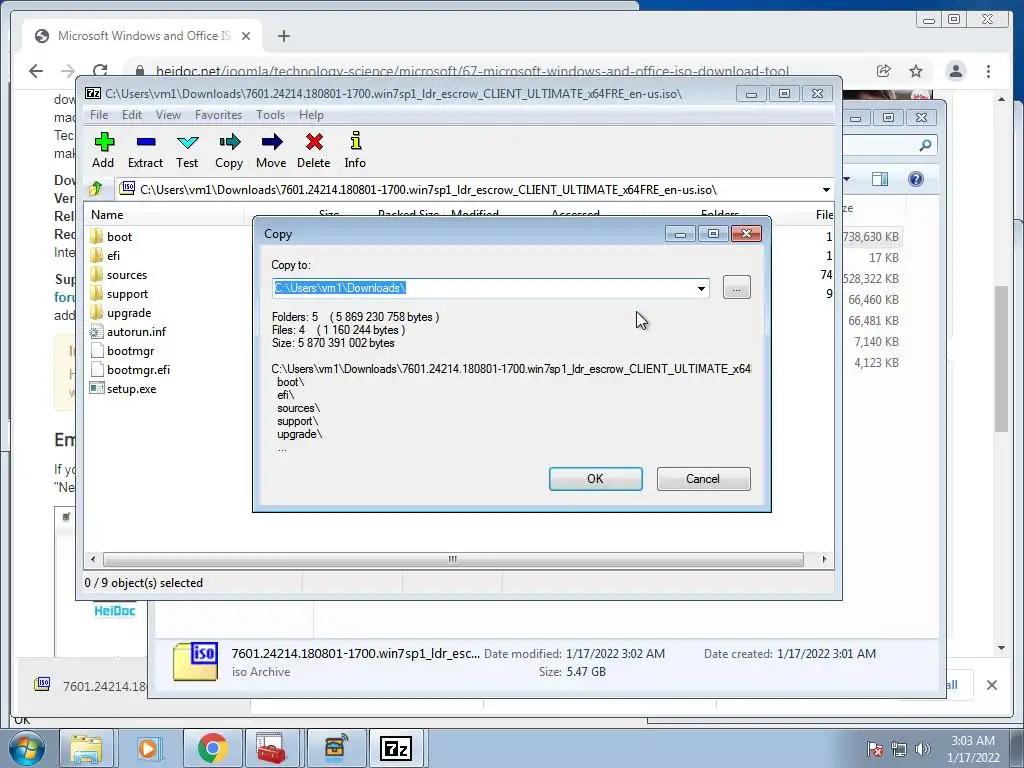The height and width of the screenshot is (768, 1024).
Task: Bookmark this page with the star icon
Action: [916, 71]
